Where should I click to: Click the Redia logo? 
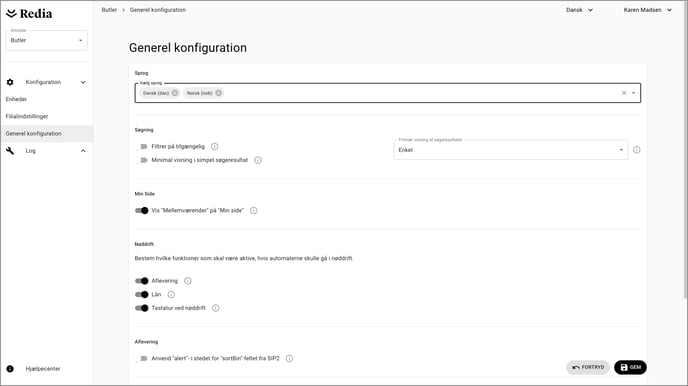click(29, 14)
